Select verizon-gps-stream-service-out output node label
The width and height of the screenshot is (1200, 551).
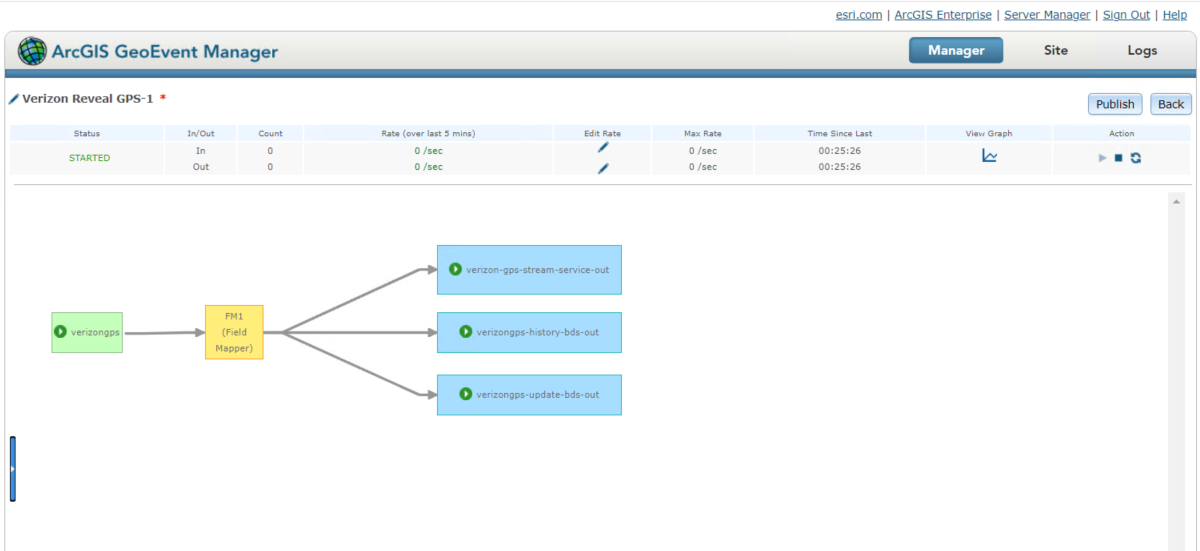[537, 270]
